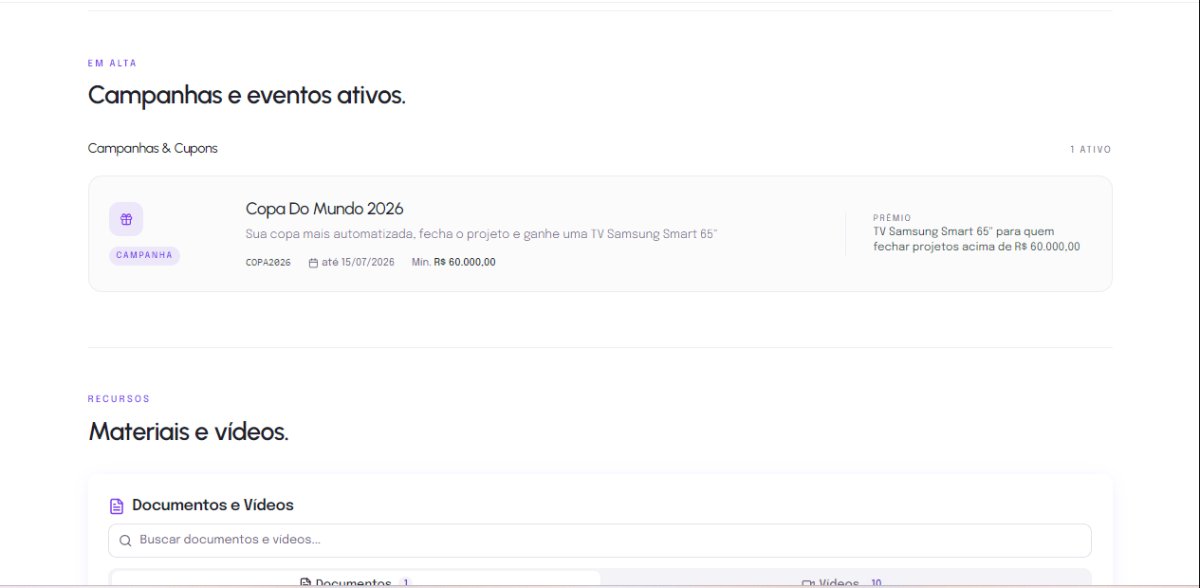Click the calendar icon beside até 15/07/2026
Screen dimensions: 1200x588
[x=313, y=263]
